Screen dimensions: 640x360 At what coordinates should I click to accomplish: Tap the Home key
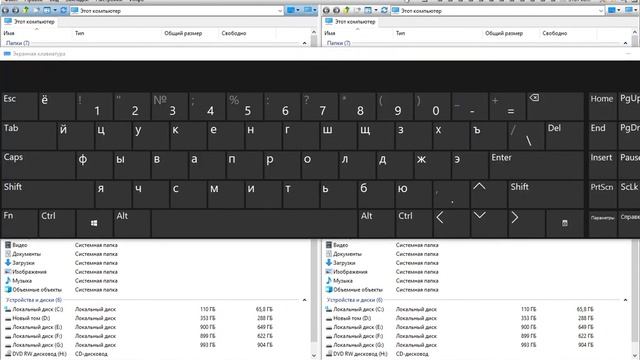tap(602, 106)
